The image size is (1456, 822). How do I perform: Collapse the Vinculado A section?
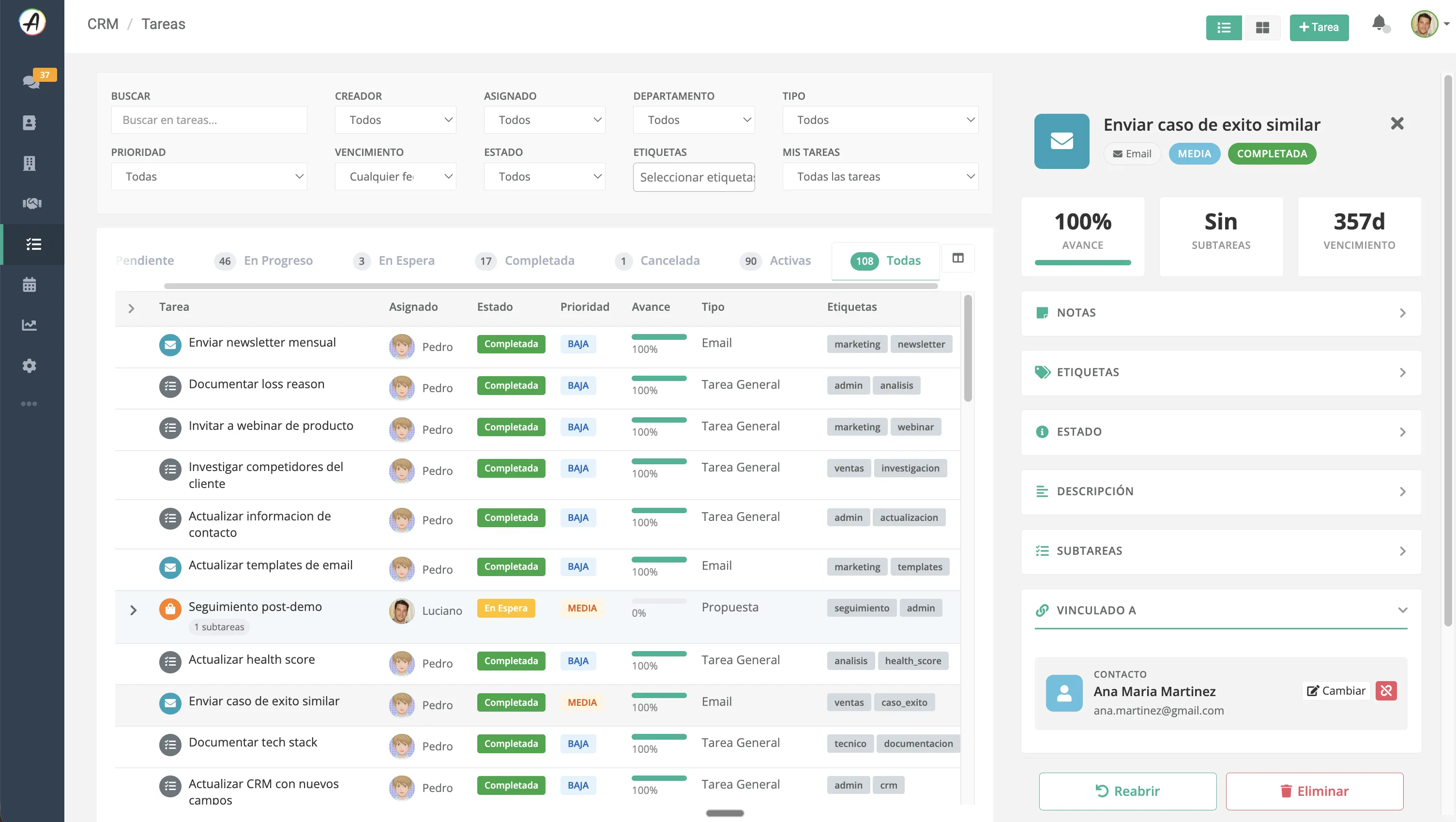click(1221, 610)
